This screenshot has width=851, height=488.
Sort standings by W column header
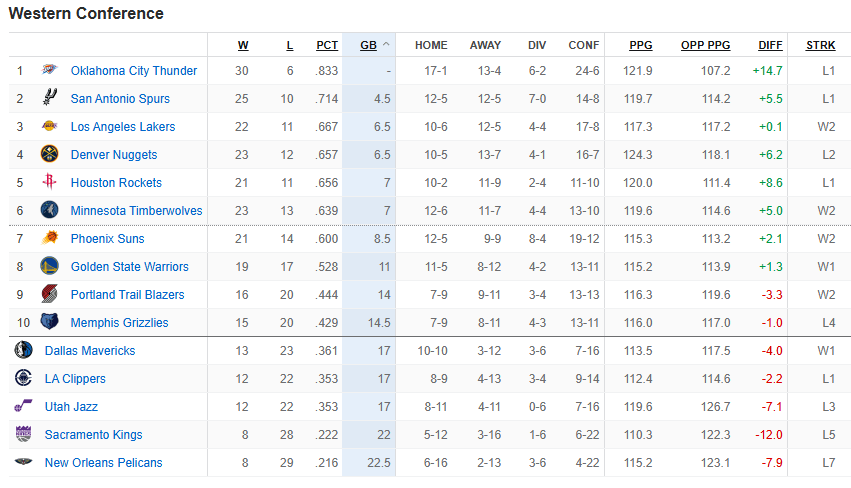click(243, 45)
